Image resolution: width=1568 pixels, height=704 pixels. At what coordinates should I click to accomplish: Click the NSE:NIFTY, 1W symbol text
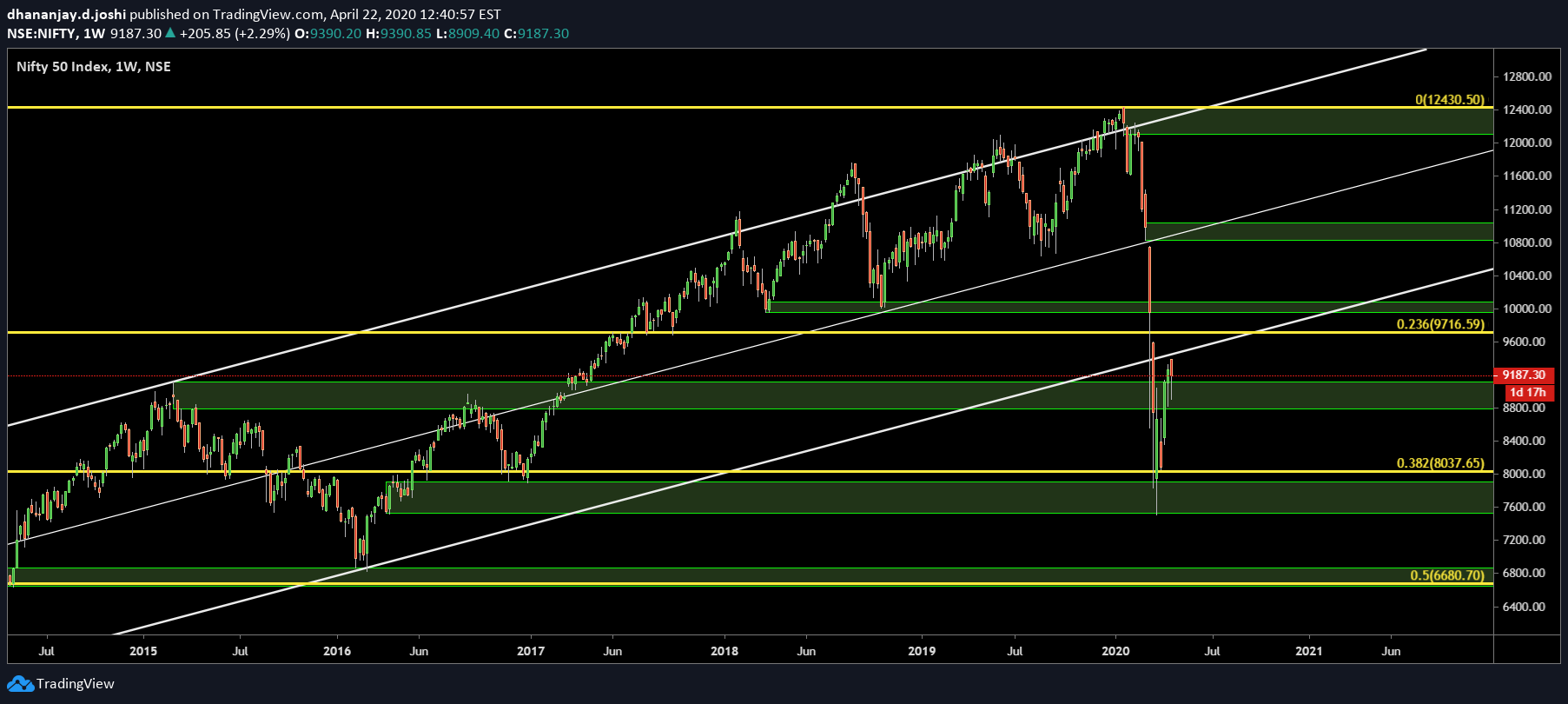tap(56, 33)
